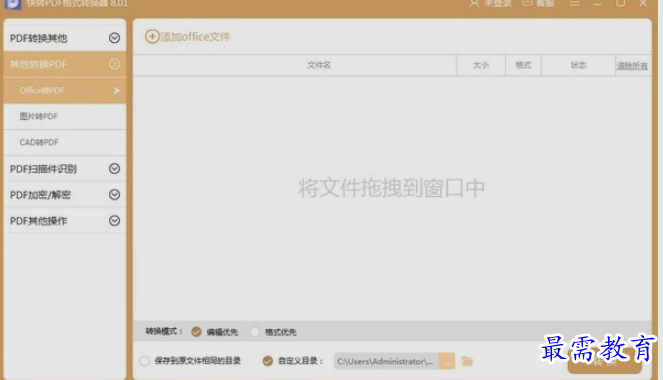Select 图片转PDF in the sidebar
The image size is (663, 380).
(x=65, y=116)
